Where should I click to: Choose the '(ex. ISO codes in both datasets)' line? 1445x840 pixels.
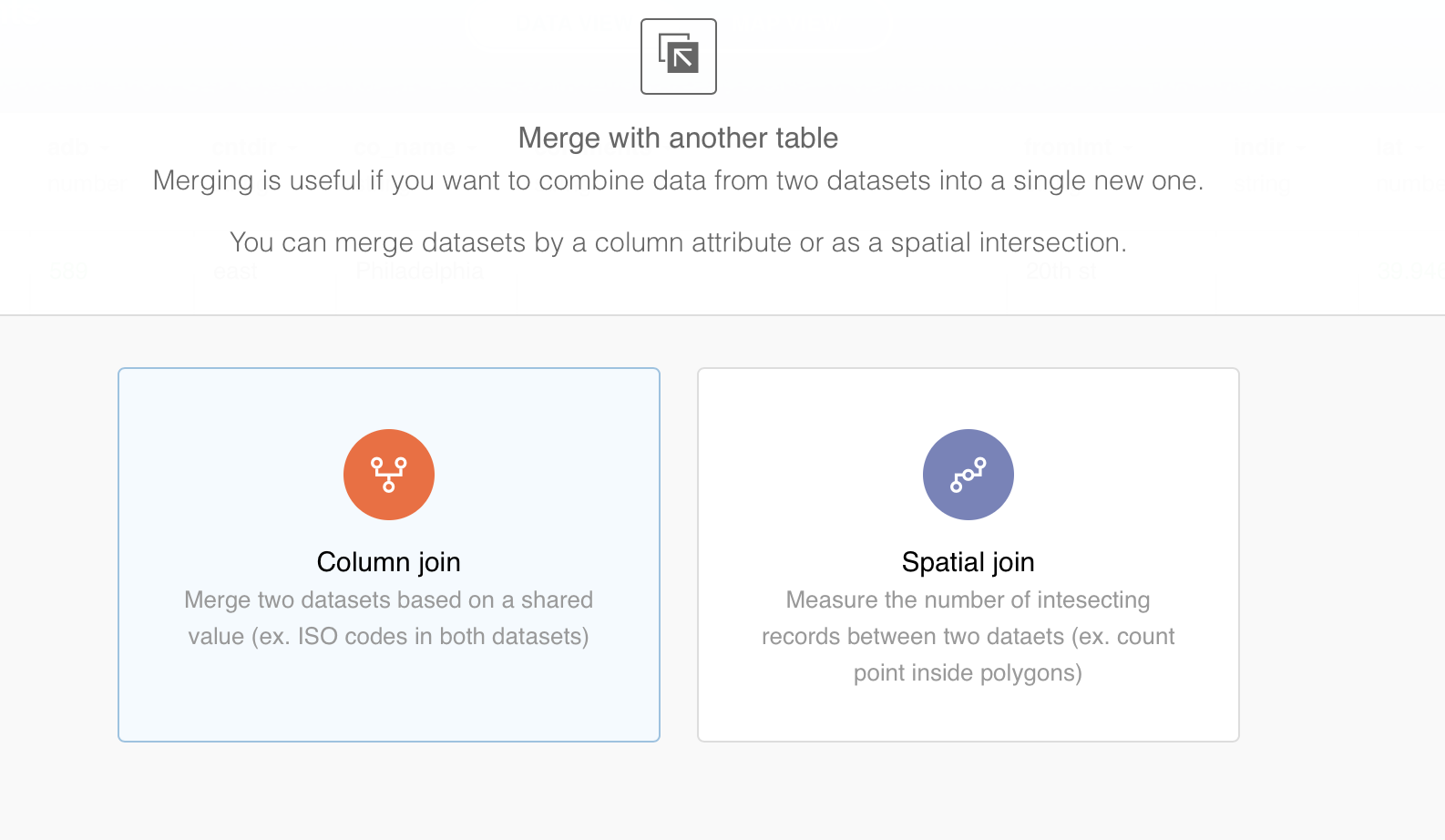[389, 636]
